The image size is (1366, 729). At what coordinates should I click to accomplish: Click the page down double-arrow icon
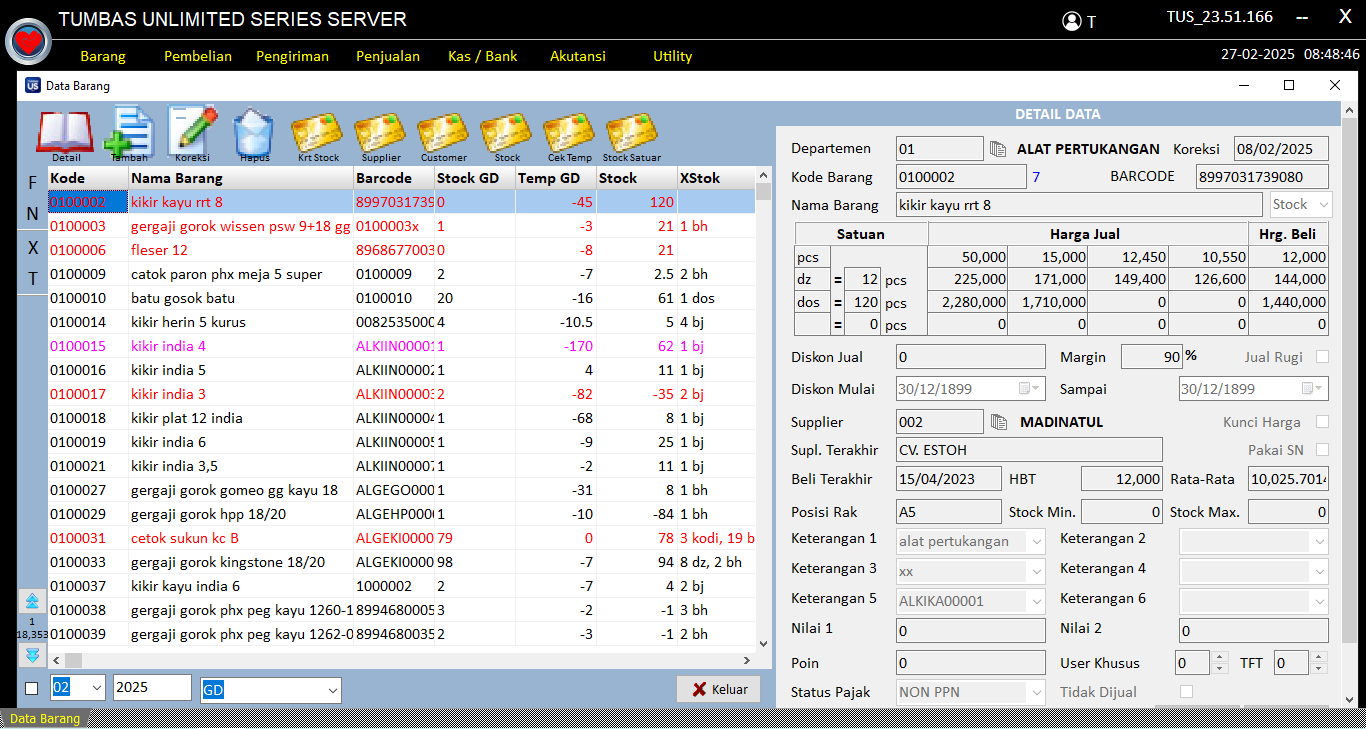point(32,654)
